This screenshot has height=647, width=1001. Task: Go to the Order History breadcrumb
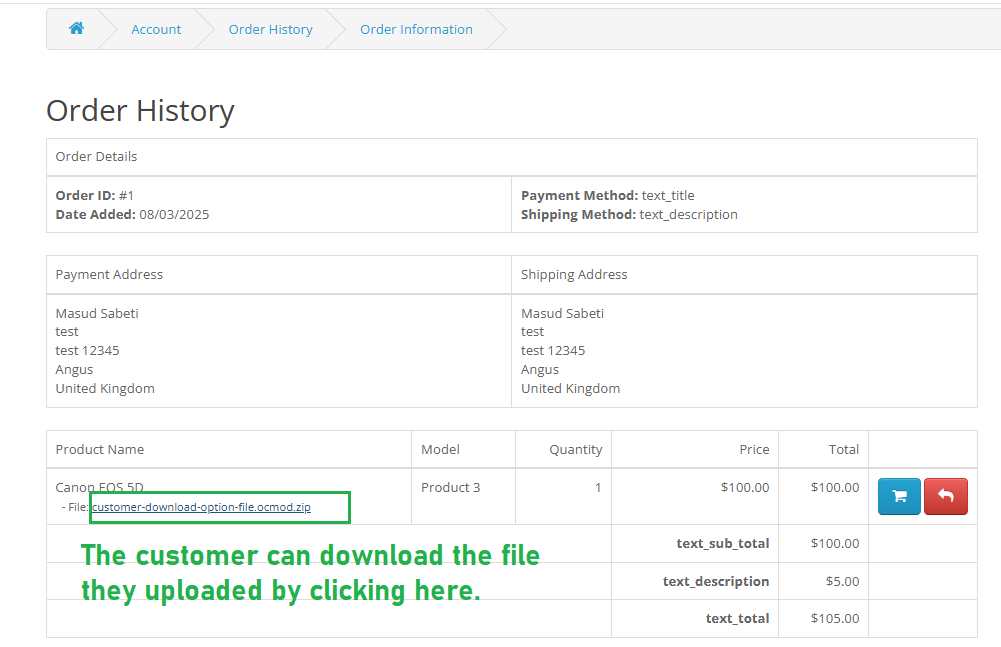tap(270, 29)
